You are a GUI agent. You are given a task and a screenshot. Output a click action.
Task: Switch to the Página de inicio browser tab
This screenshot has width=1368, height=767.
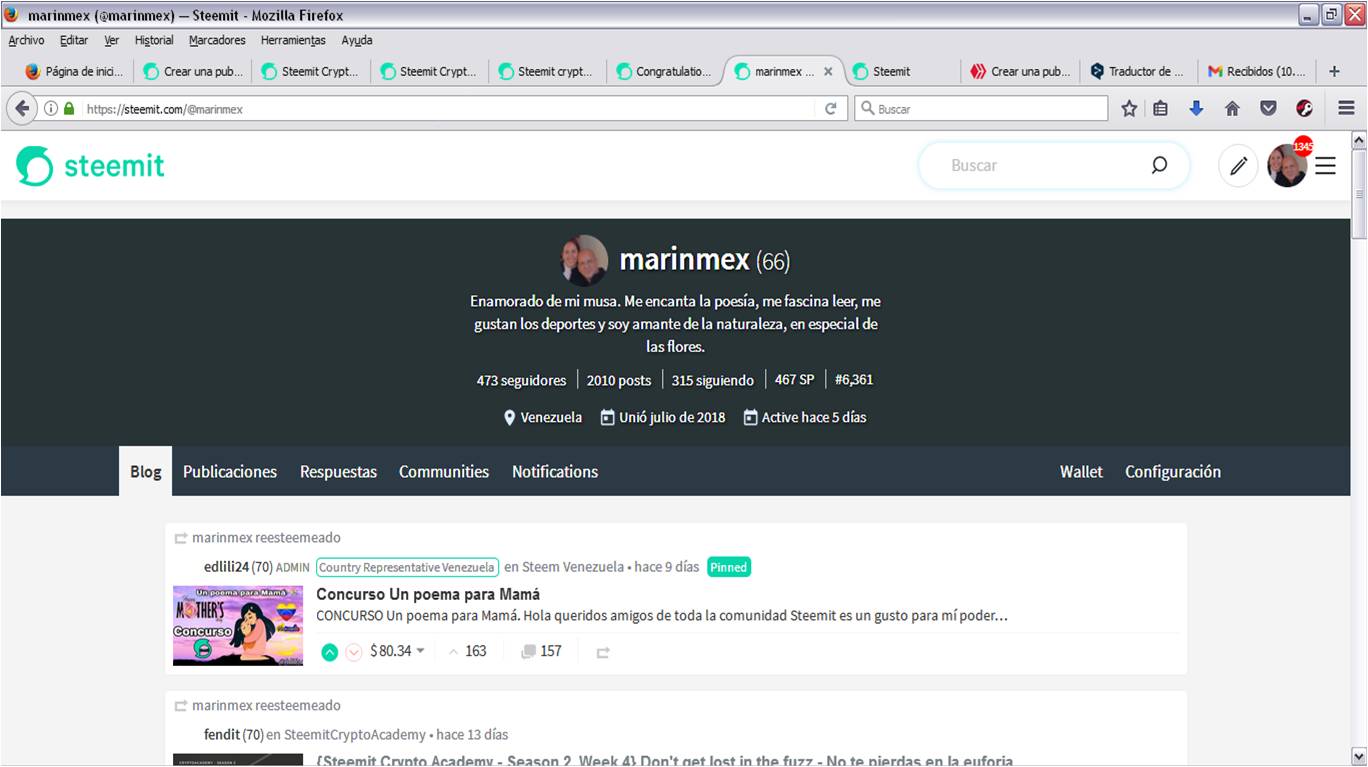click(x=73, y=71)
